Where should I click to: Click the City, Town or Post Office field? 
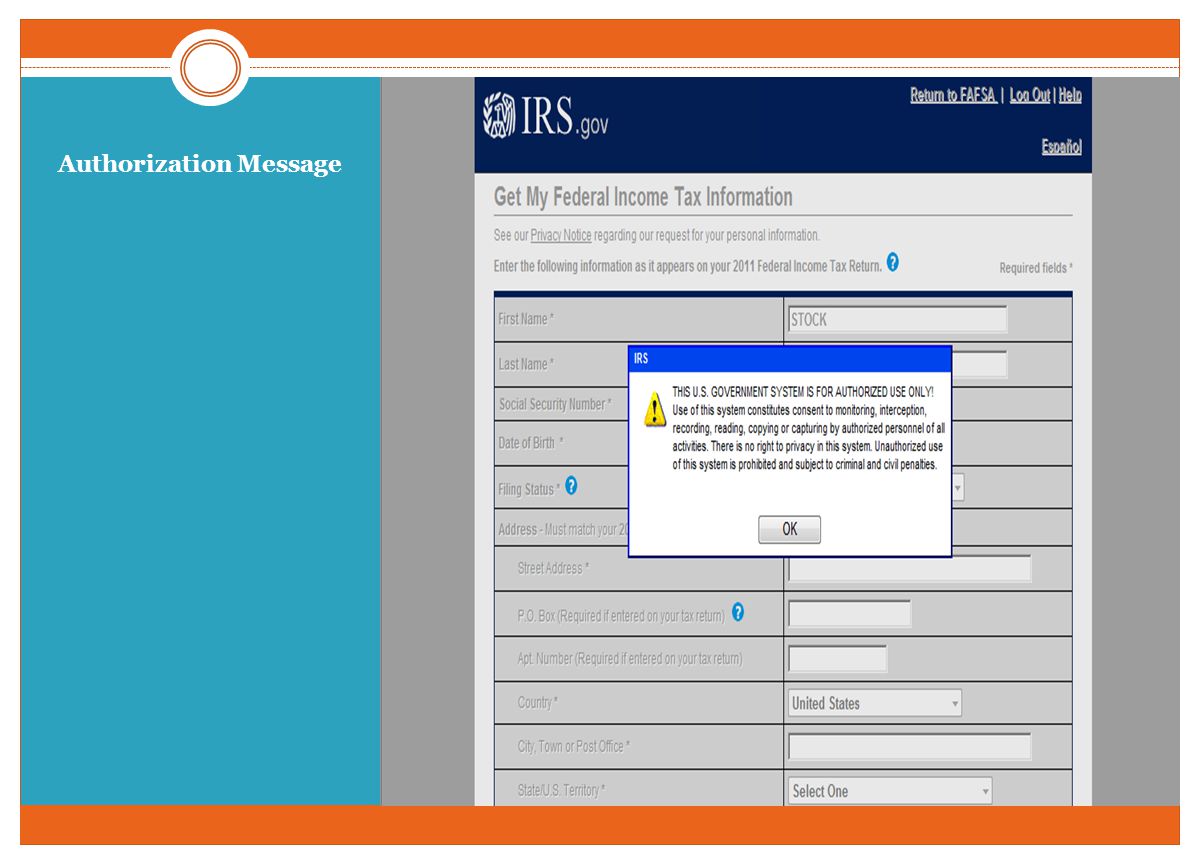coord(909,747)
